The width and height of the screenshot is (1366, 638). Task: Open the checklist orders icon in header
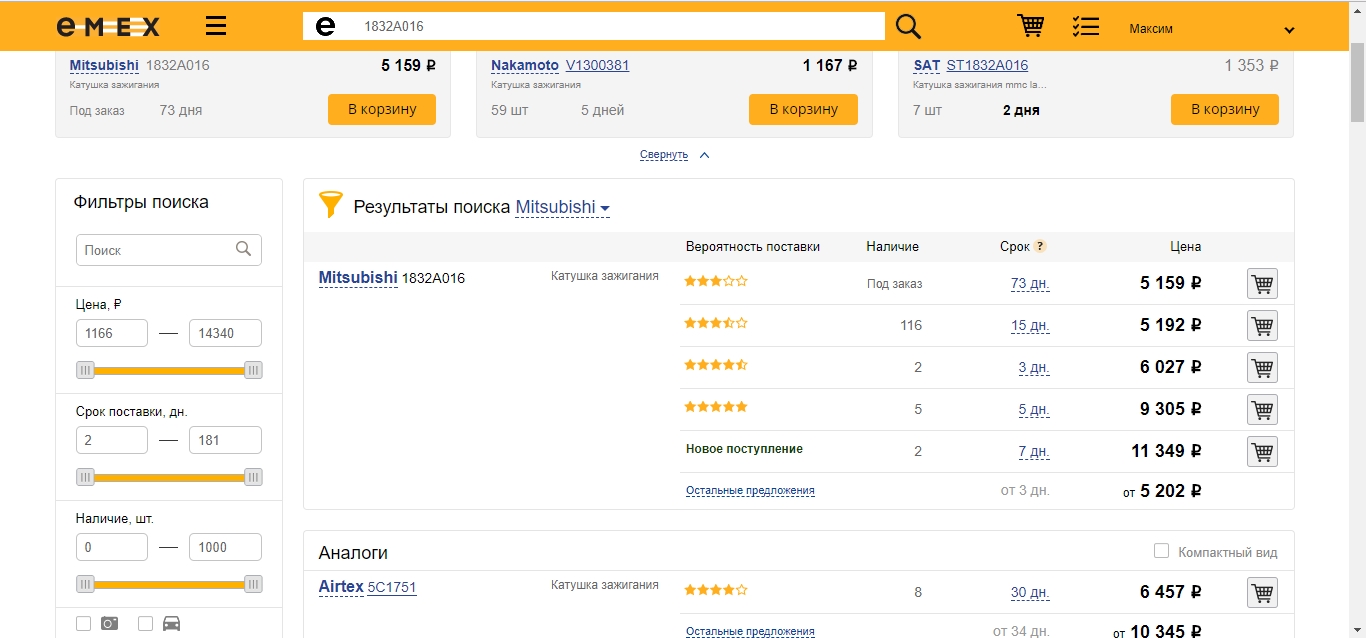(x=1085, y=26)
